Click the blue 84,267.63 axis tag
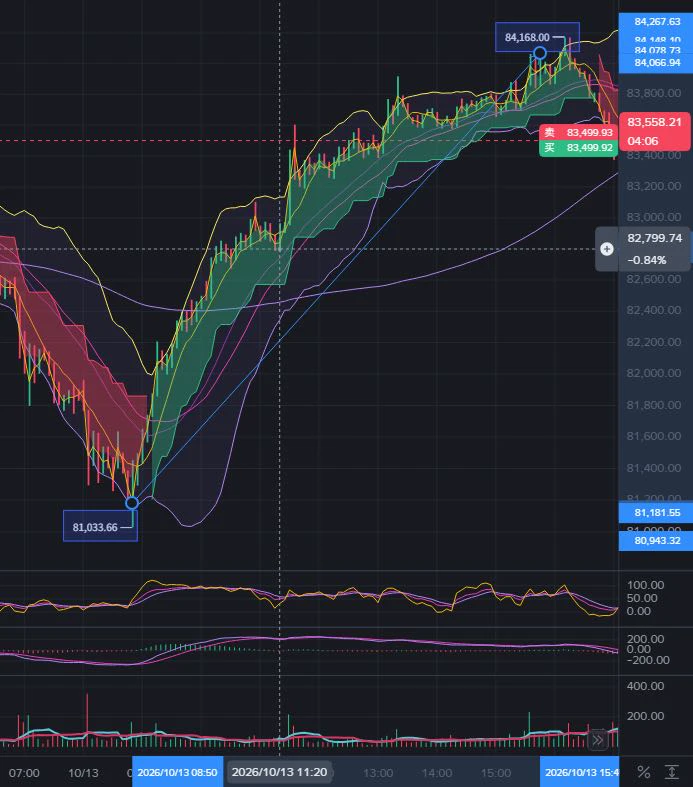This screenshot has height=787, width=693. coord(656,22)
